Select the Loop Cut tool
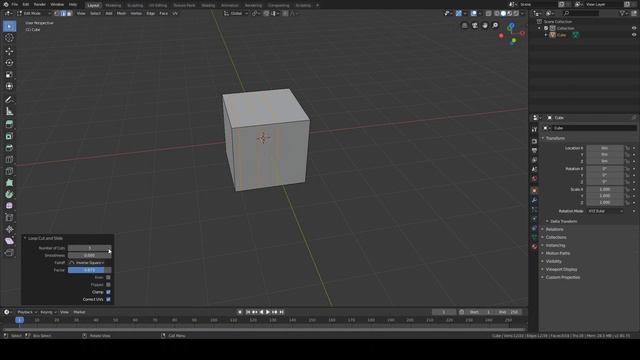The width and height of the screenshot is (640, 360). (9, 160)
